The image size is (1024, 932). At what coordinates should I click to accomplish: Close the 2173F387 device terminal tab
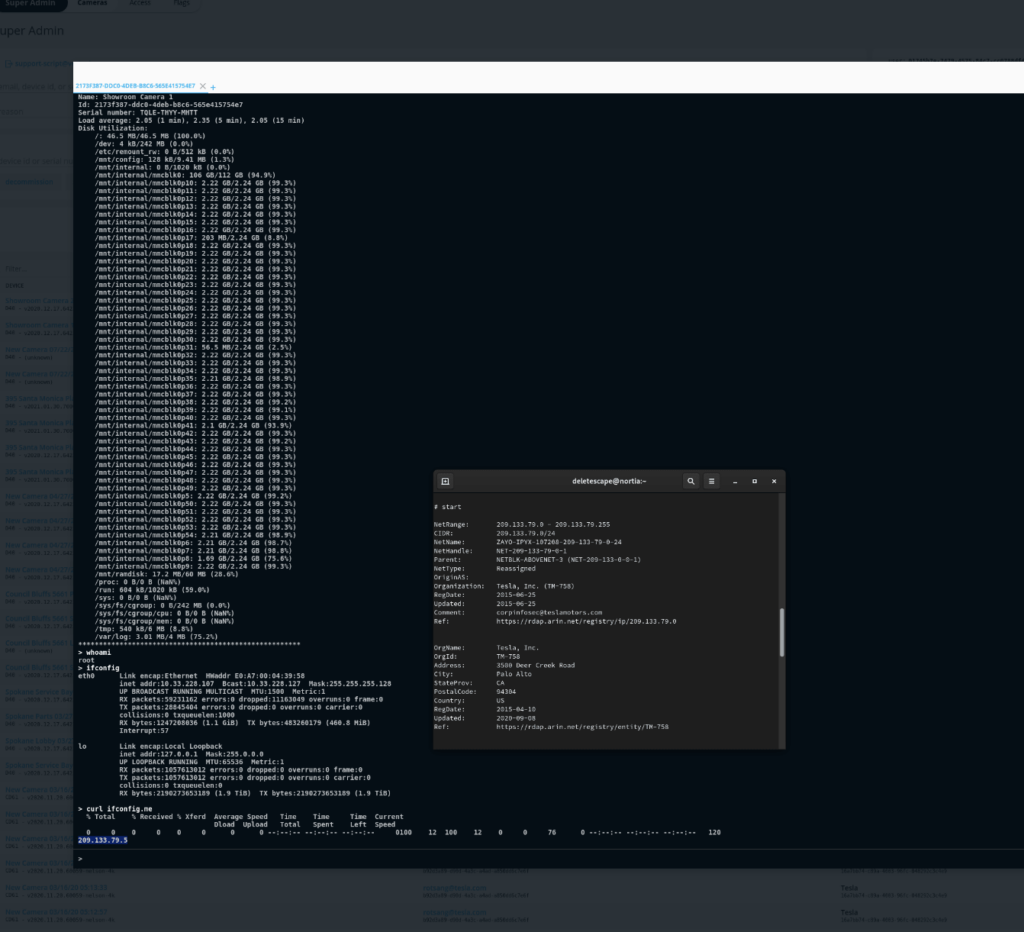click(202, 87)
